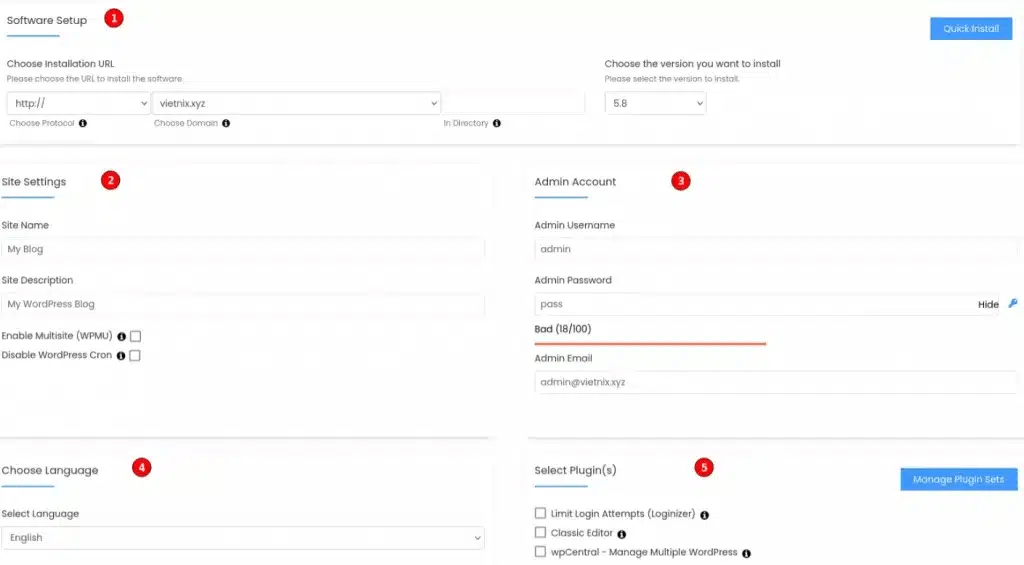Click the info icon beside Classic Editor
1024x565 pixels.
click(622, 534)
